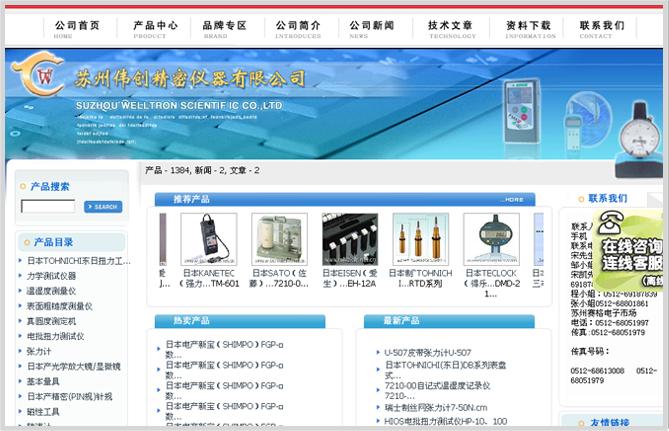Click the 产品目录 heading
This screenshot has width=669, height=431.
coord(53,242)
